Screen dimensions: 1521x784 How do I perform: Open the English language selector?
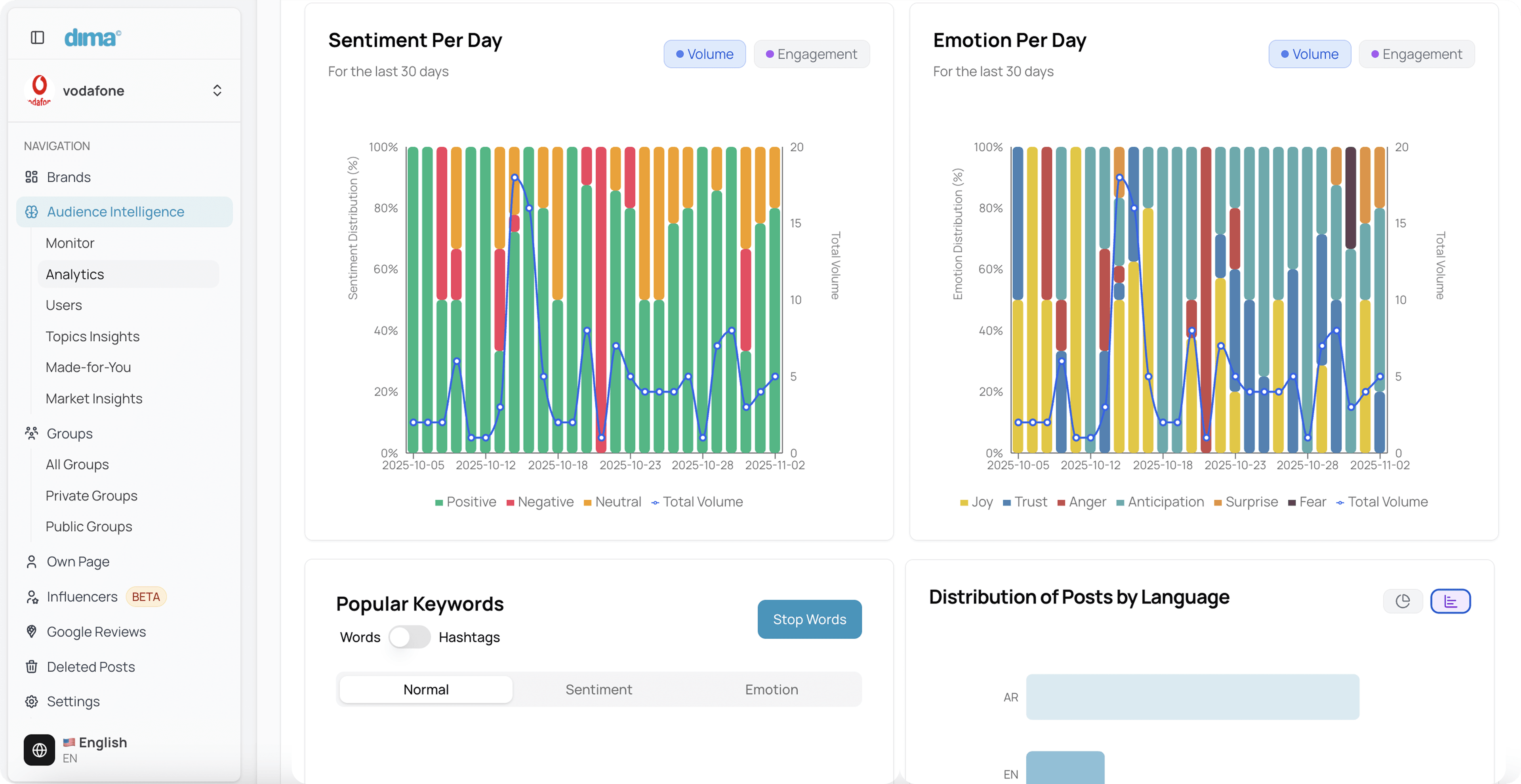pos(103,743)
